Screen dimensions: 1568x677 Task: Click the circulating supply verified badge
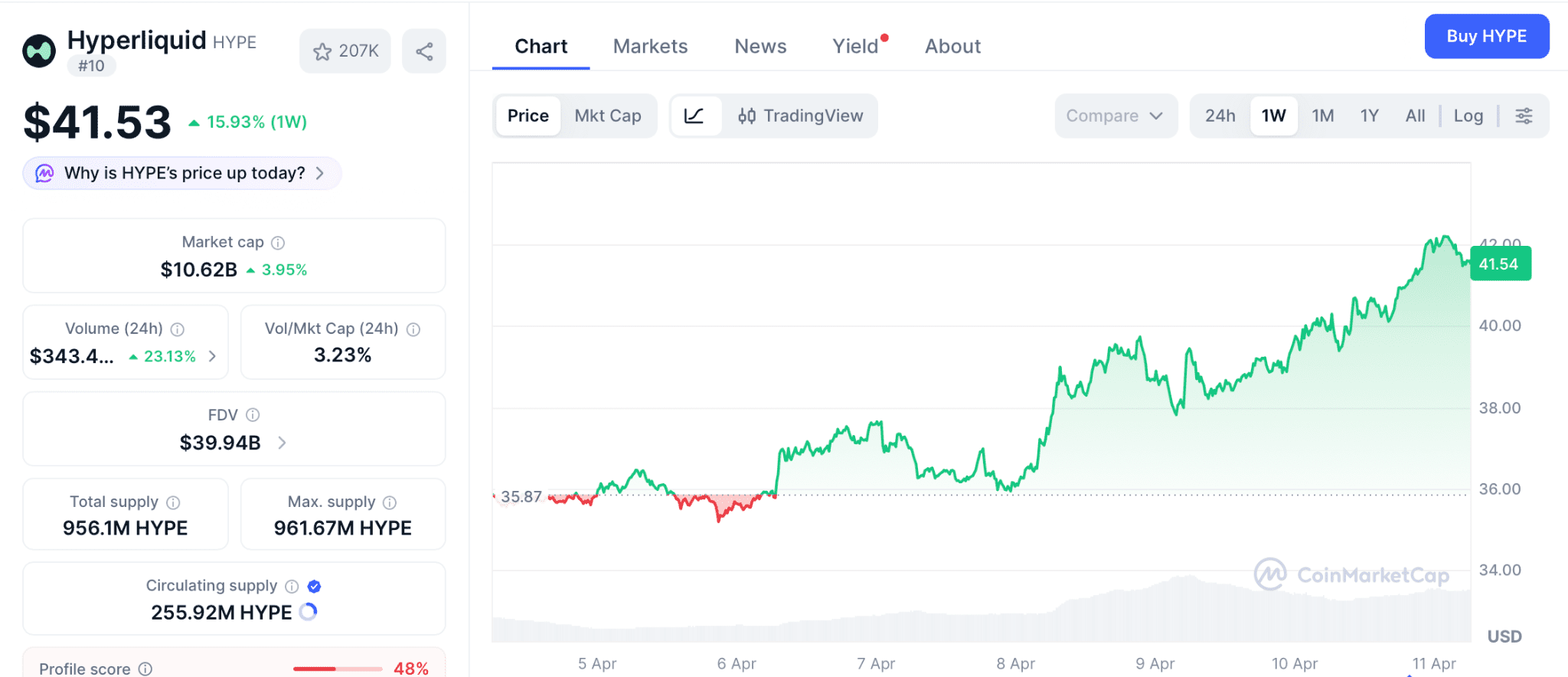314,587
